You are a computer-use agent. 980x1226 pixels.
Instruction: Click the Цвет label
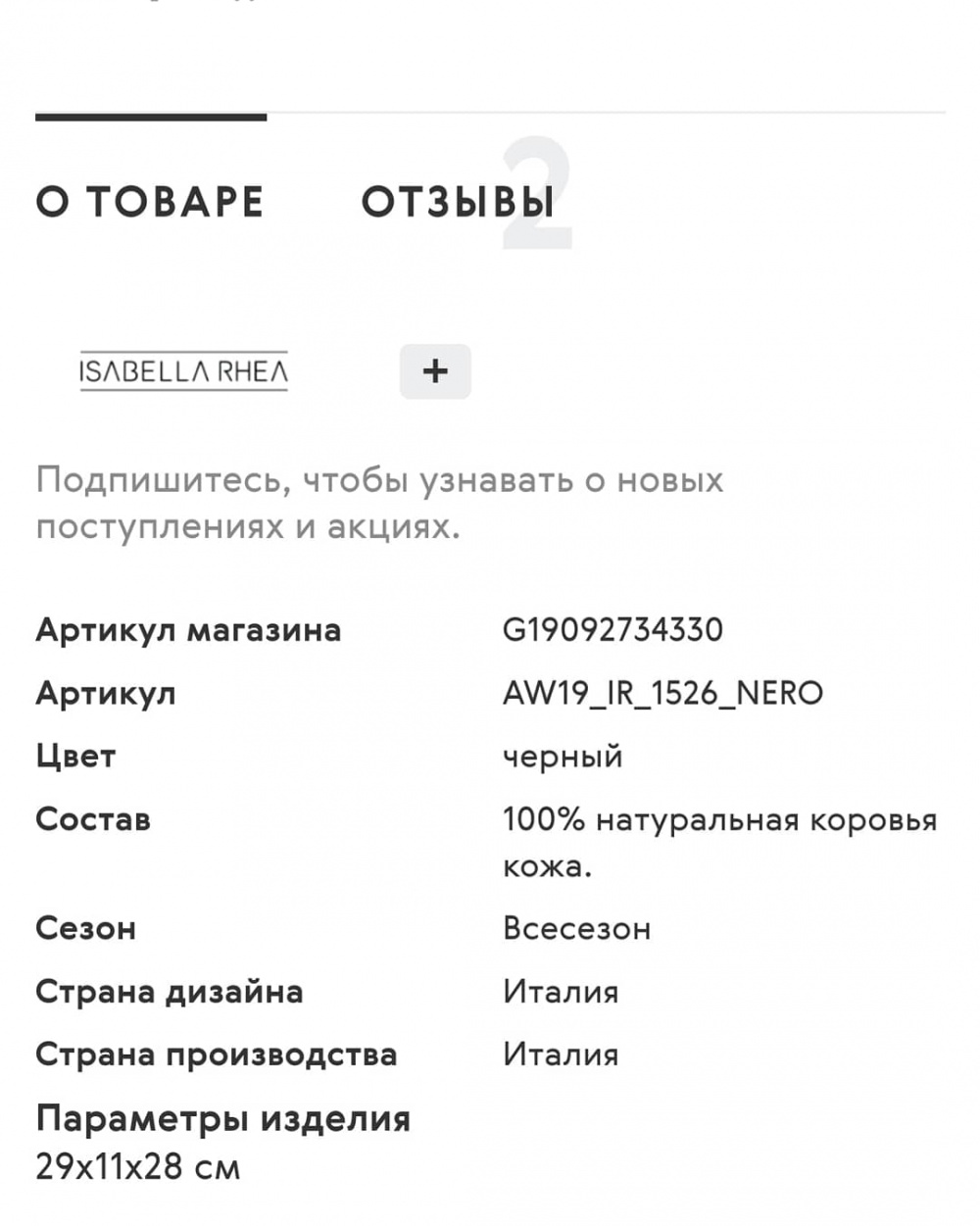[x=75, y=757]
